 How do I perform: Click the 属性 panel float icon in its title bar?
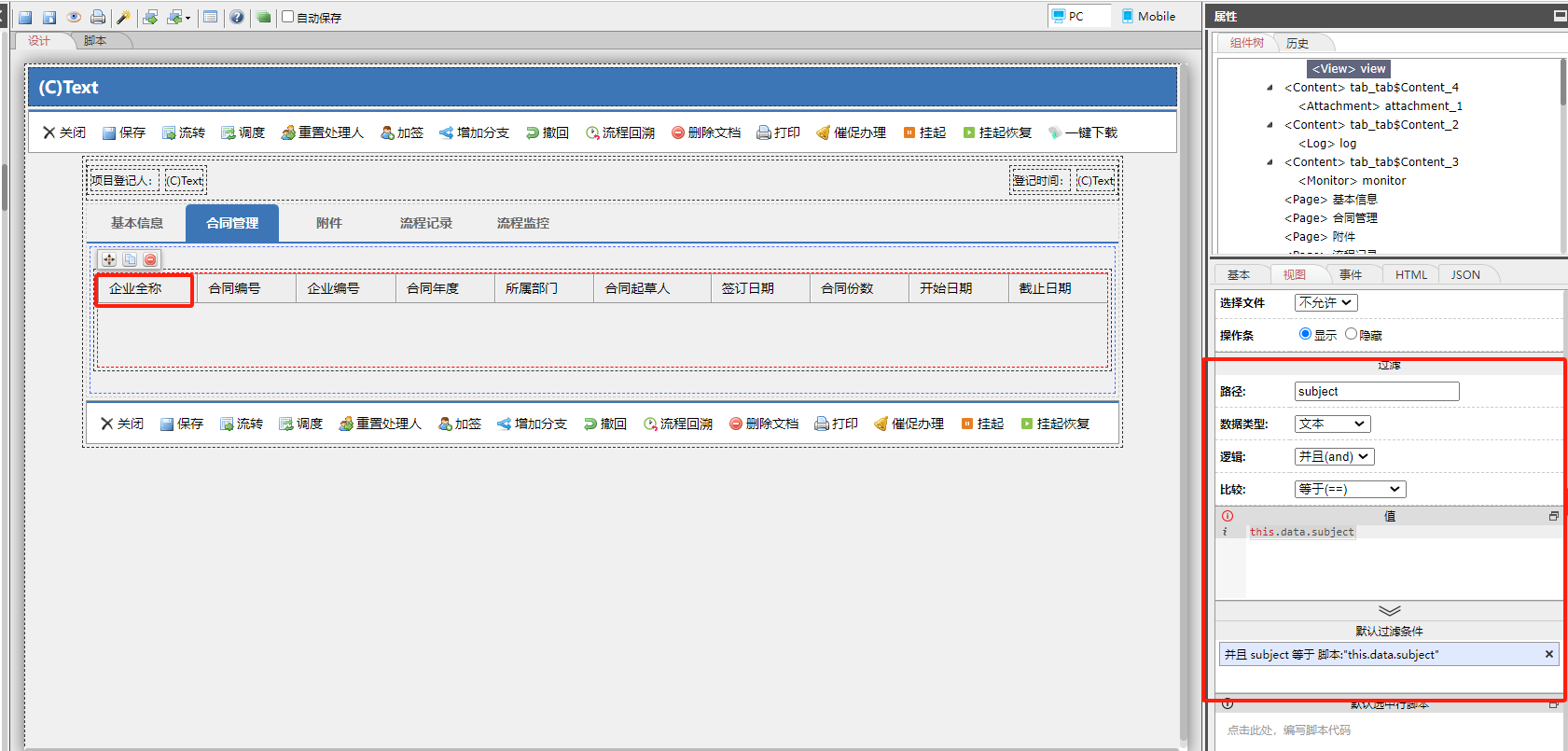1560,16
